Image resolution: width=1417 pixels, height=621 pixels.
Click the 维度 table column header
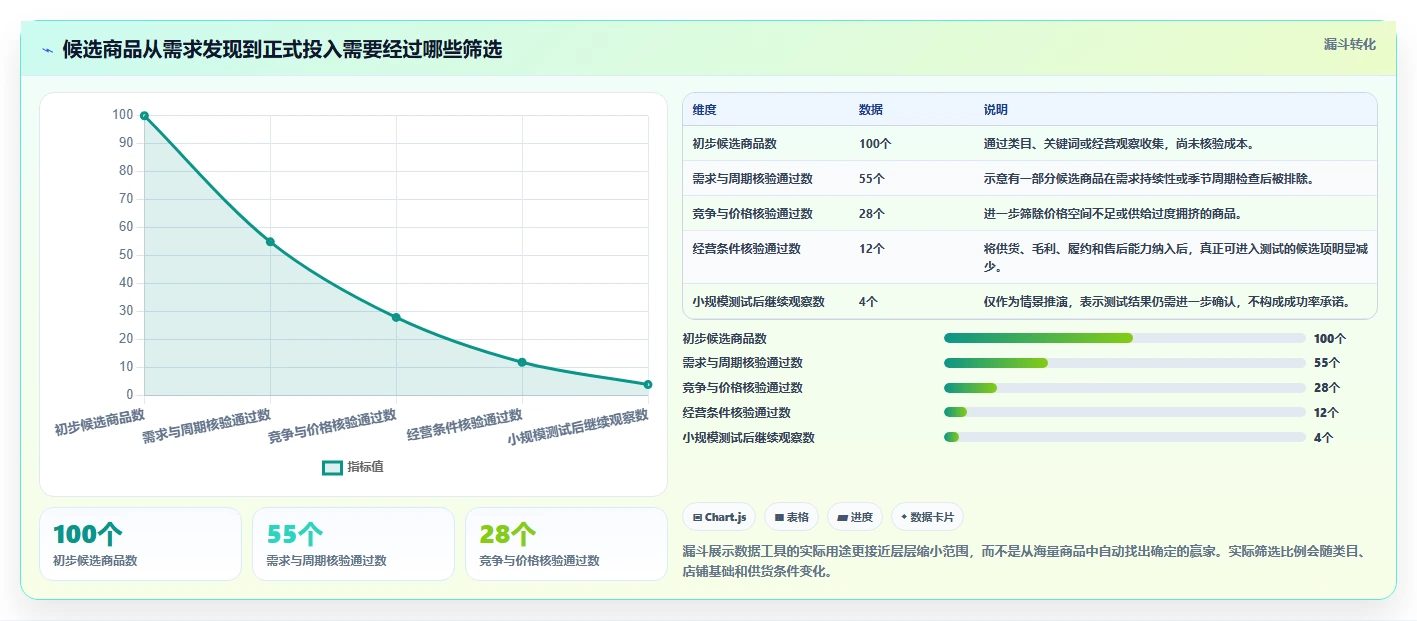(x=704, y=110)
